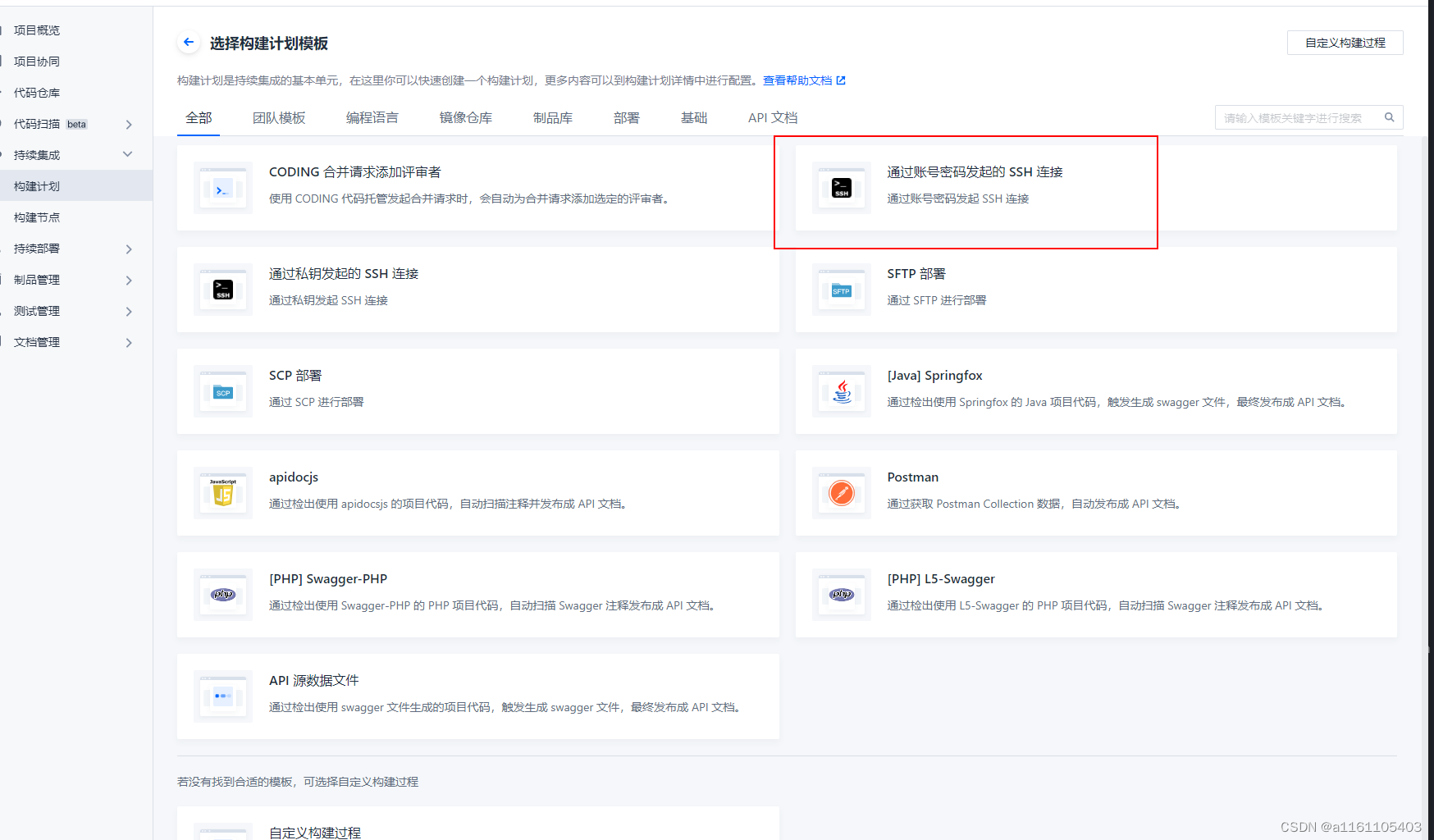Click the SCP 部署 template icon
Image resolution: width=1434 pixels, height=840 pixels.
tap(223, 391)
